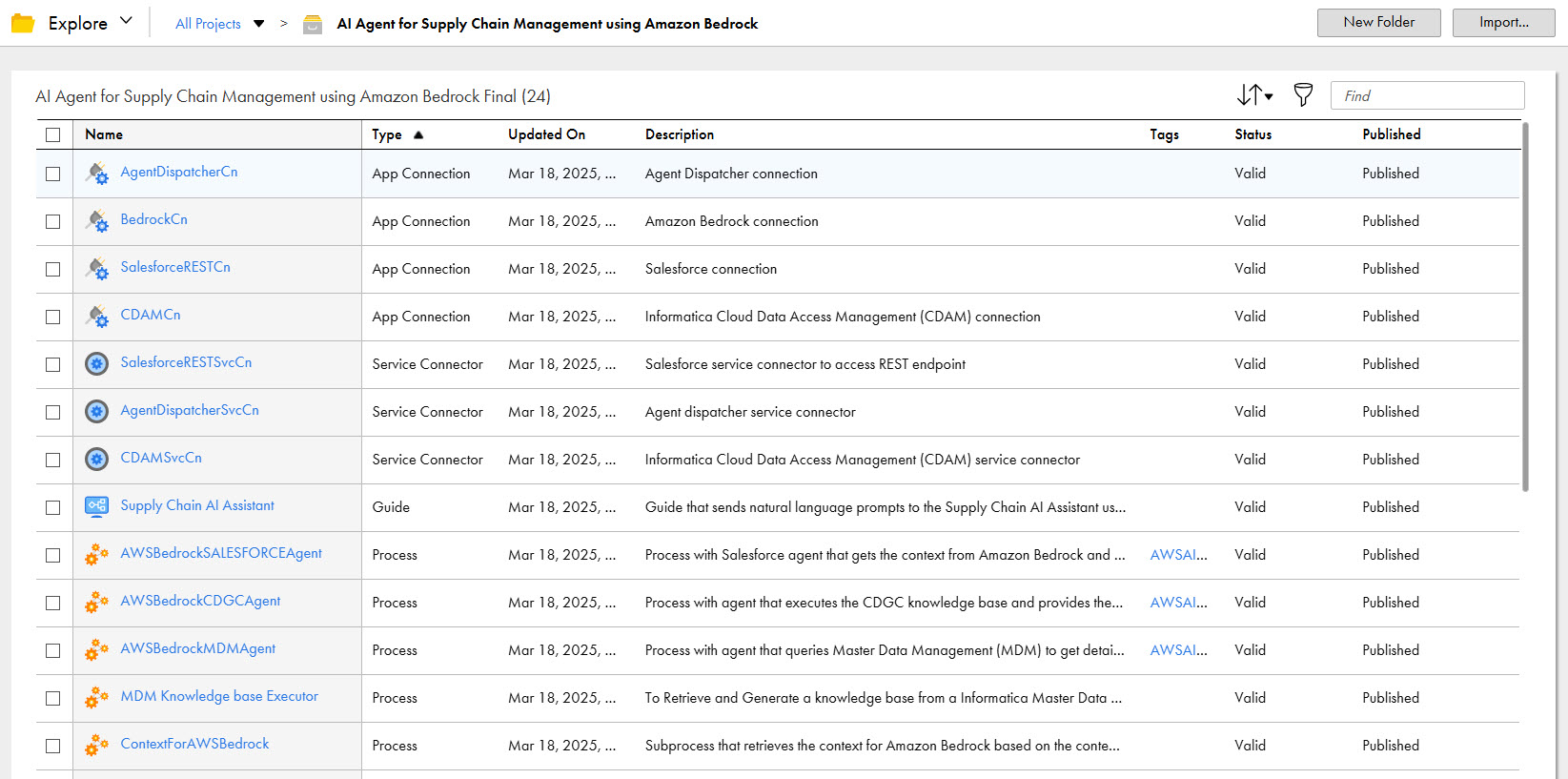Check the AgentDispatcherSvcCn row checkbox
Screen dimensions: 1568x779
pyautogui.click(x=53, y=412)
